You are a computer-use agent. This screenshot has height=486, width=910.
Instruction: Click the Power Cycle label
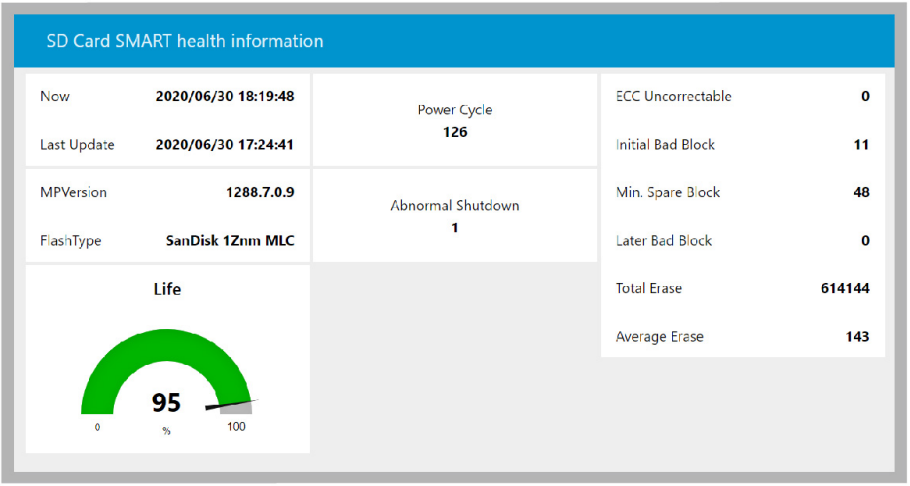pyautogui.click(x=454, y=110)
